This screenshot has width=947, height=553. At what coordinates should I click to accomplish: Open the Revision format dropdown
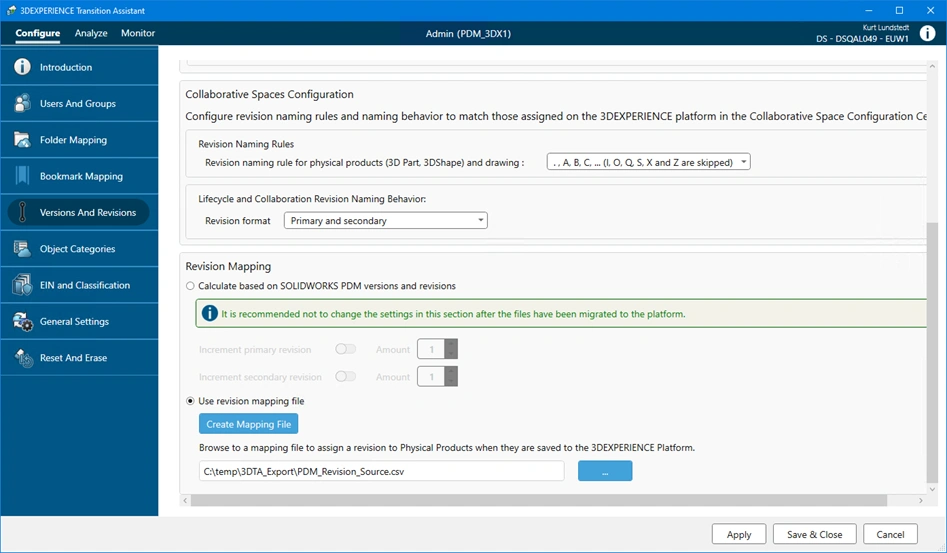click(385, 220)
